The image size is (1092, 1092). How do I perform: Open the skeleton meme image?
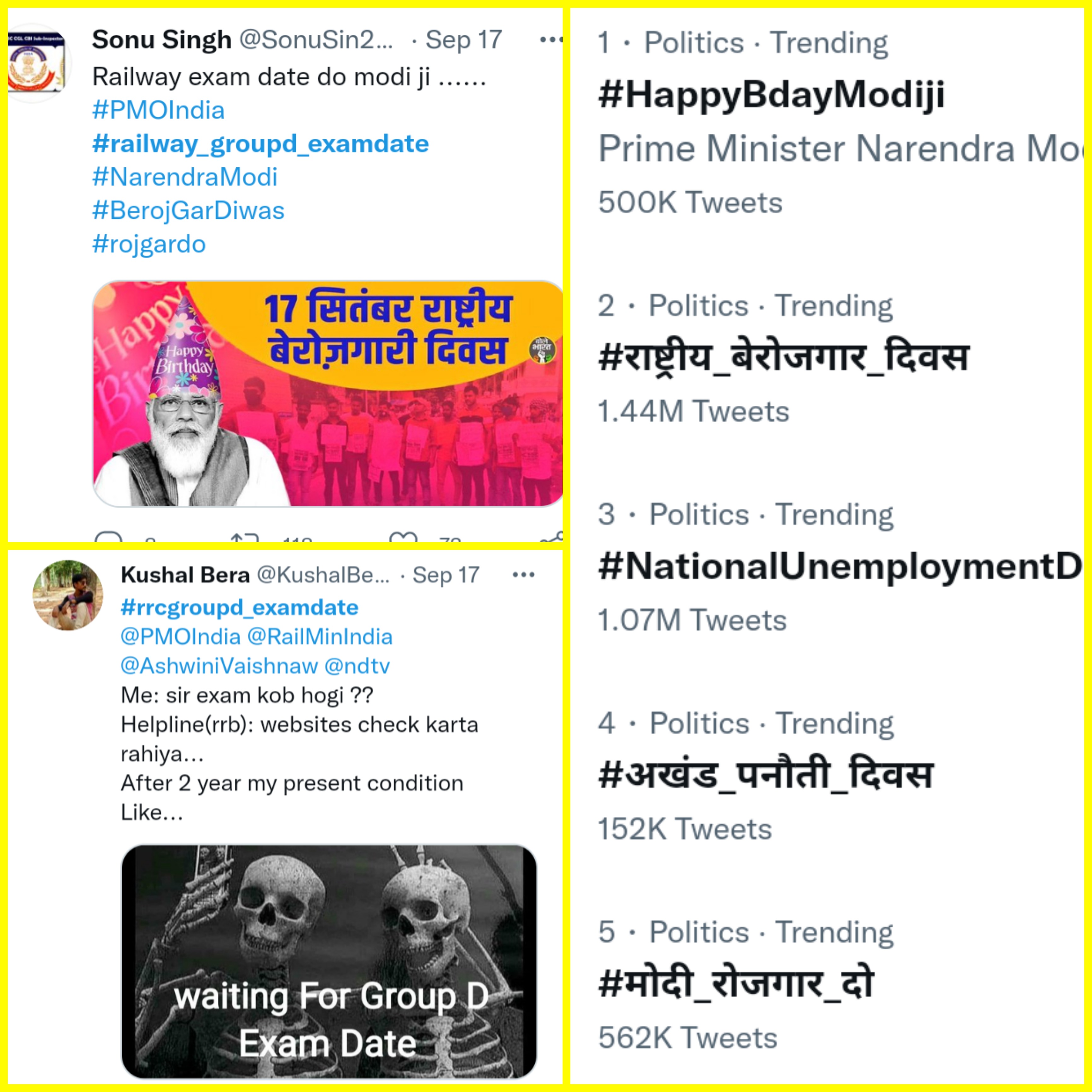coord(329,961)
